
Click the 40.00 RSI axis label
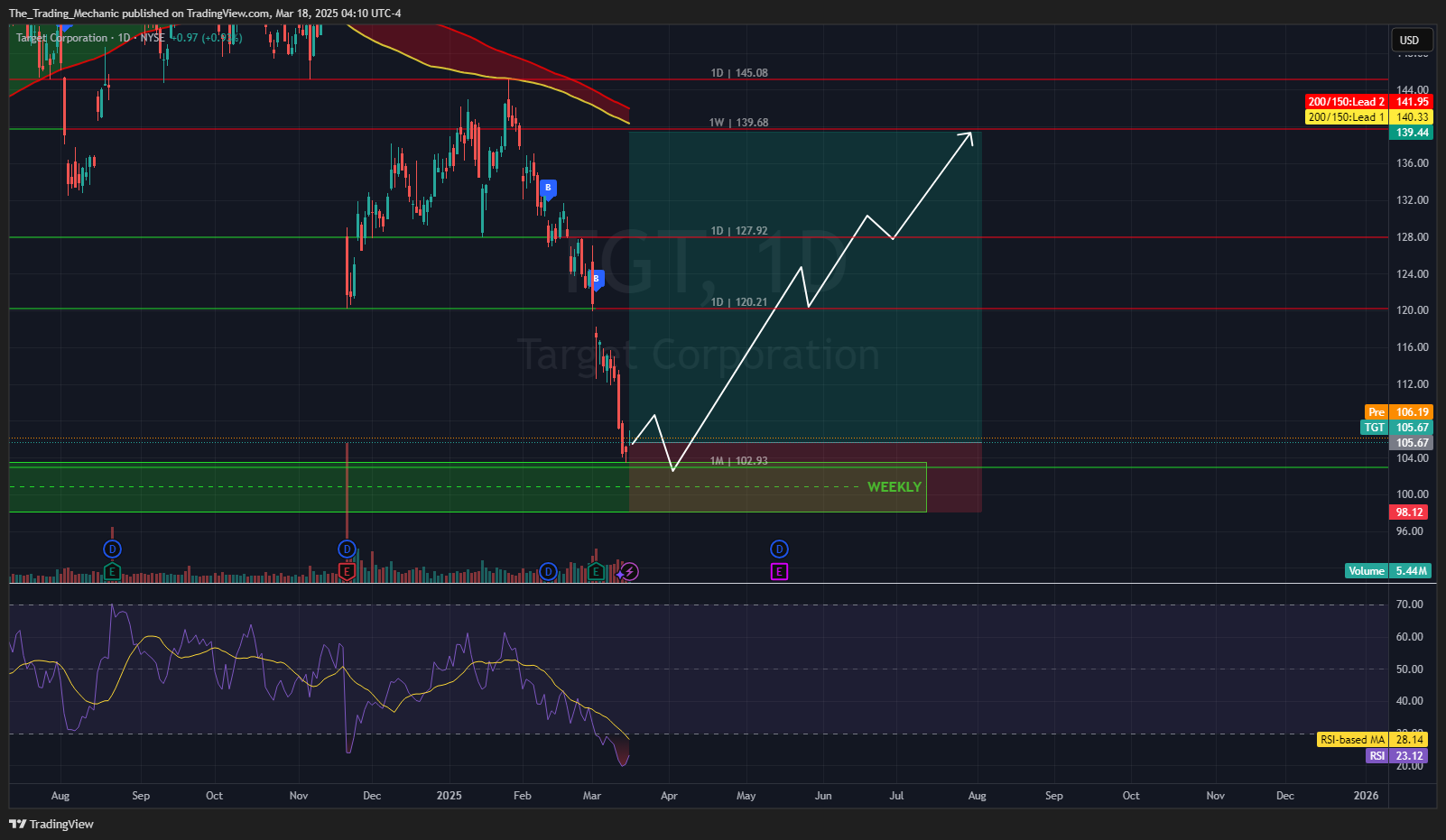click(1410, 701)
